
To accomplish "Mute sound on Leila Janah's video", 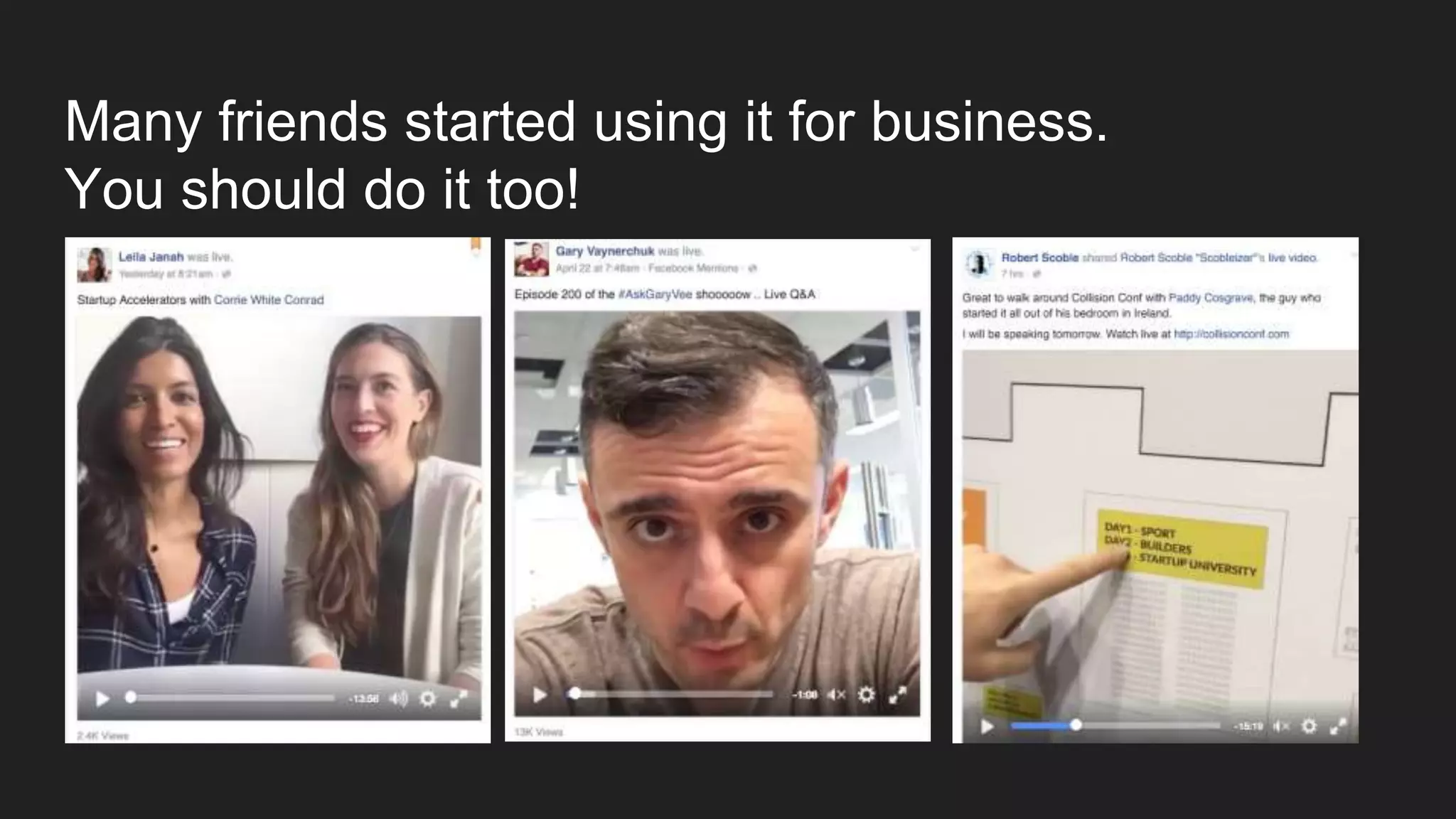I will pyautogui.click(x=400, y=698).
